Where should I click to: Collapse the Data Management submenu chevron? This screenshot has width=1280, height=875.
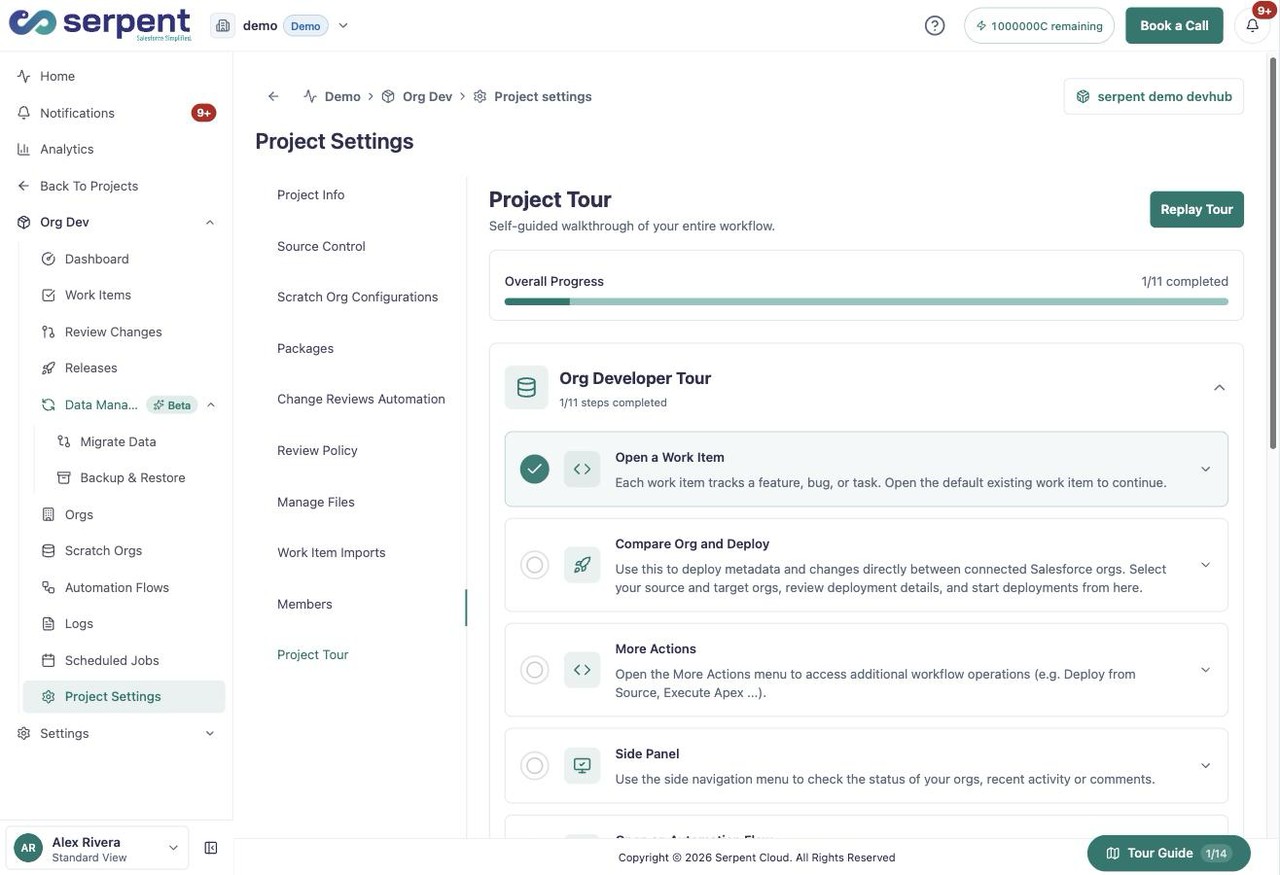pos(211,405)
